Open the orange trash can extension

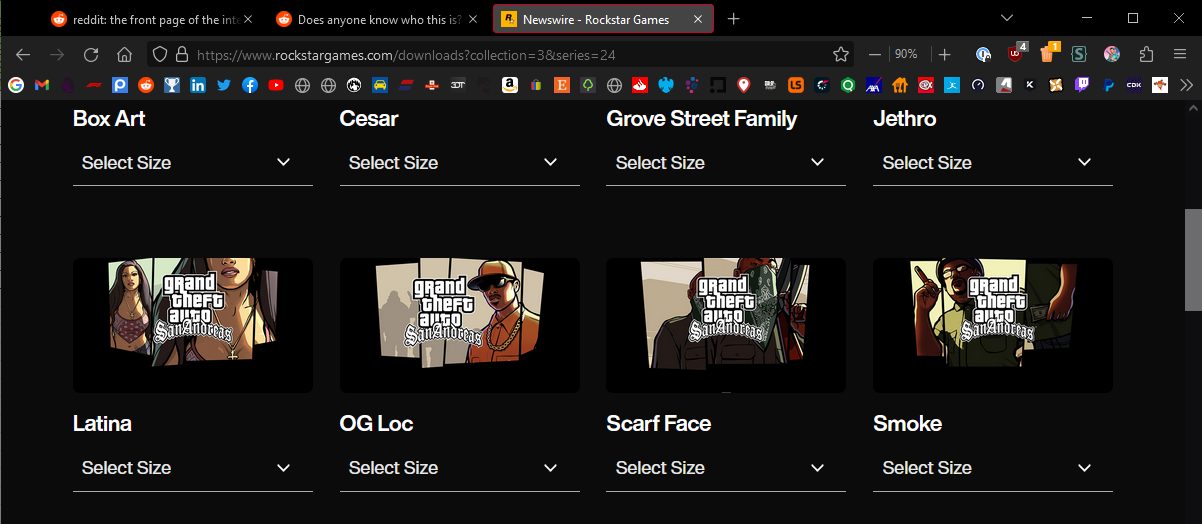coord(1047,54)
